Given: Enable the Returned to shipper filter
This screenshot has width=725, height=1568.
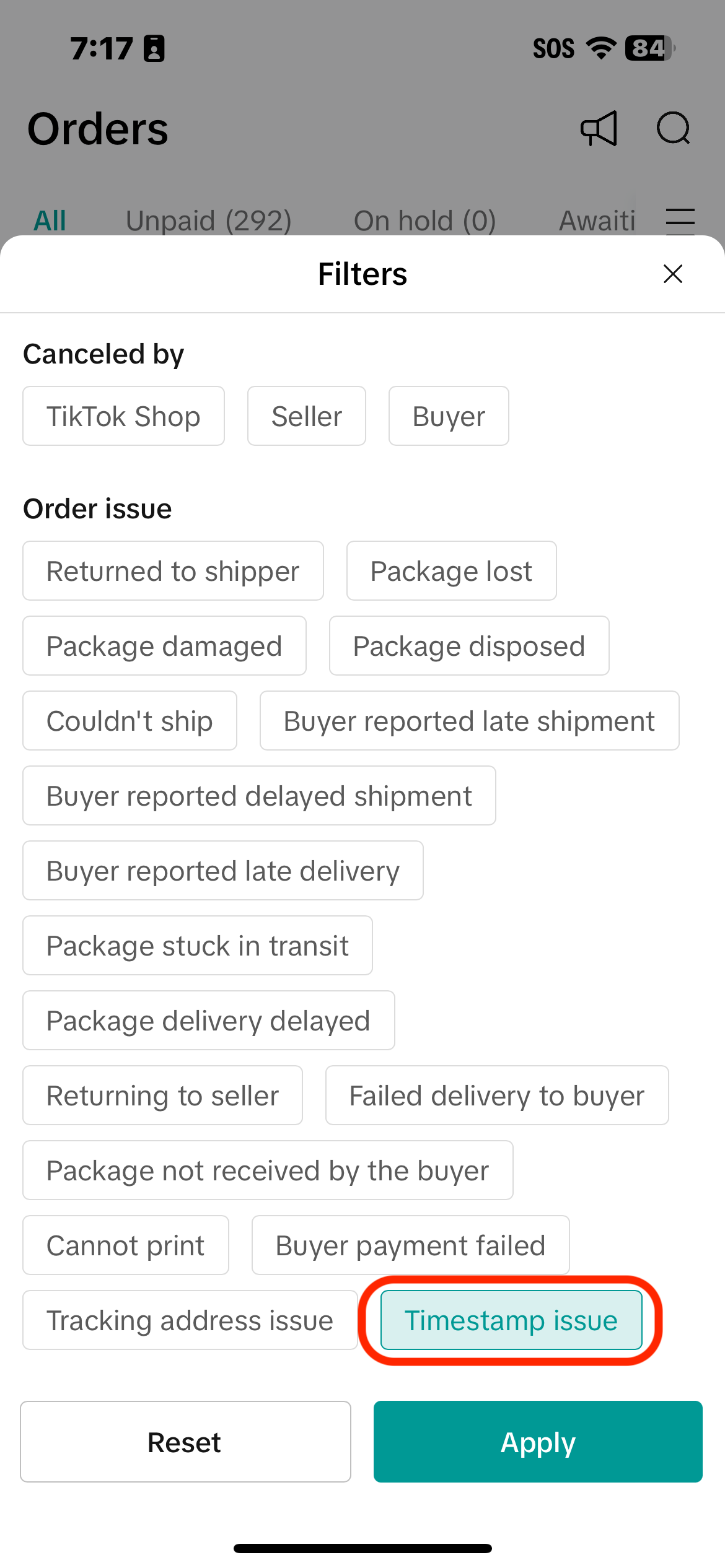Looking at the screenshot, I should point(173,571).
